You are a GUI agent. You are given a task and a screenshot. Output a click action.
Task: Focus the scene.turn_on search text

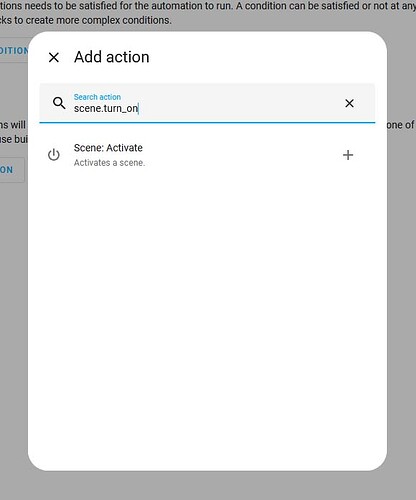click(x=106, y=109)
